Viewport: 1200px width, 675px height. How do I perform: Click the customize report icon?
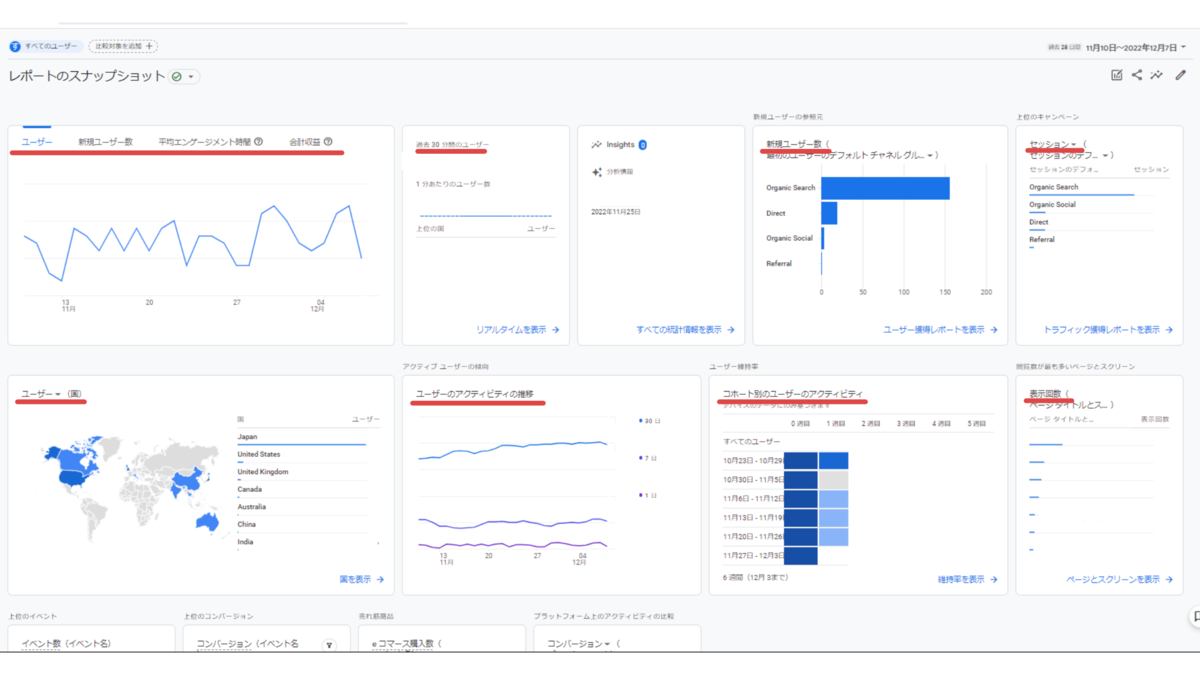click(1117, 75)
